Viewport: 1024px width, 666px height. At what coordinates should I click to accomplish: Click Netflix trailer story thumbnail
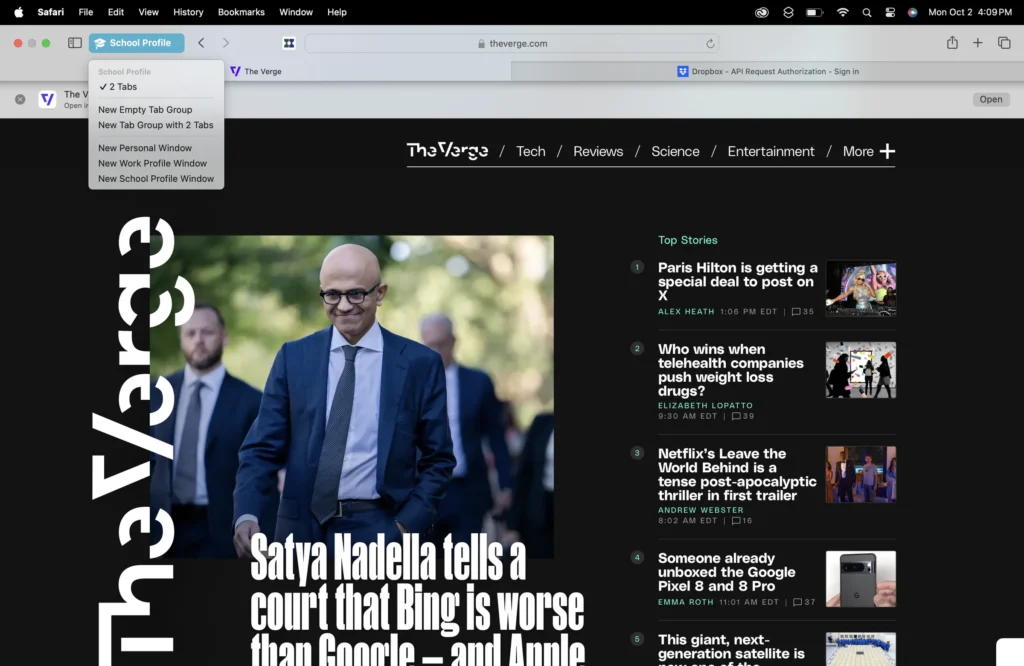coord(861,475)
